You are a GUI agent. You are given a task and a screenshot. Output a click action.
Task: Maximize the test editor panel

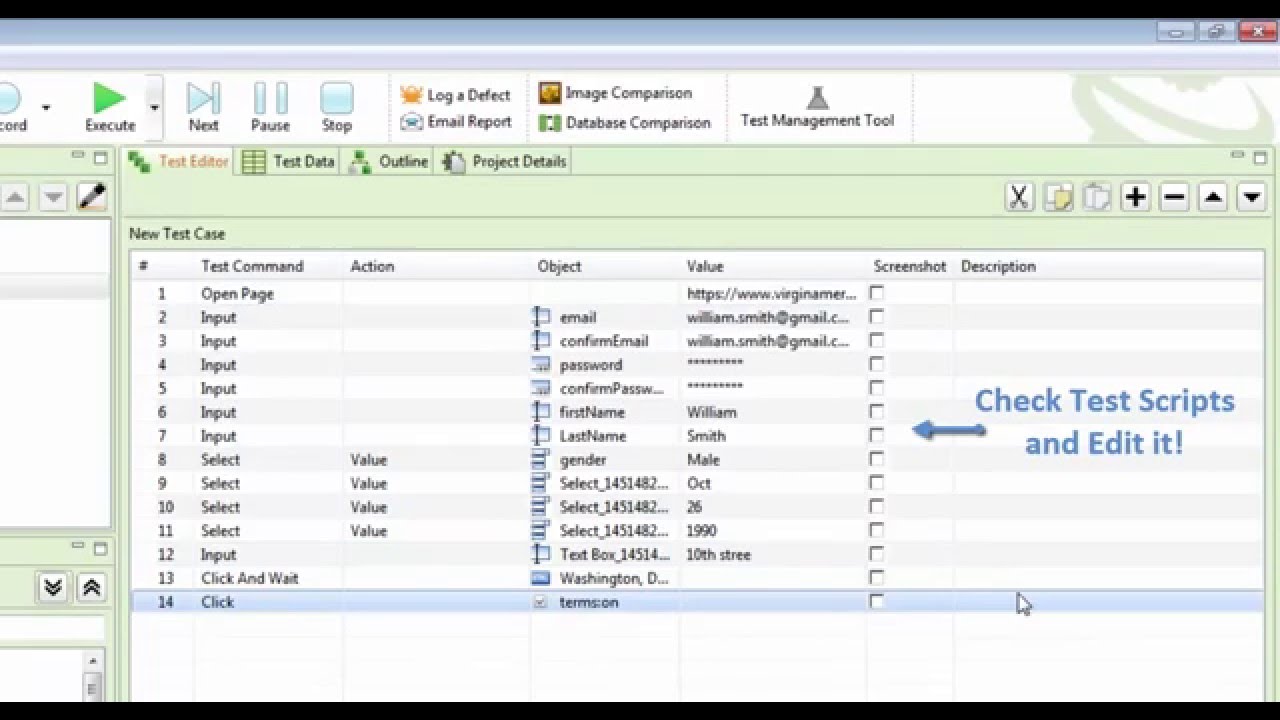tap(1260, 158)
